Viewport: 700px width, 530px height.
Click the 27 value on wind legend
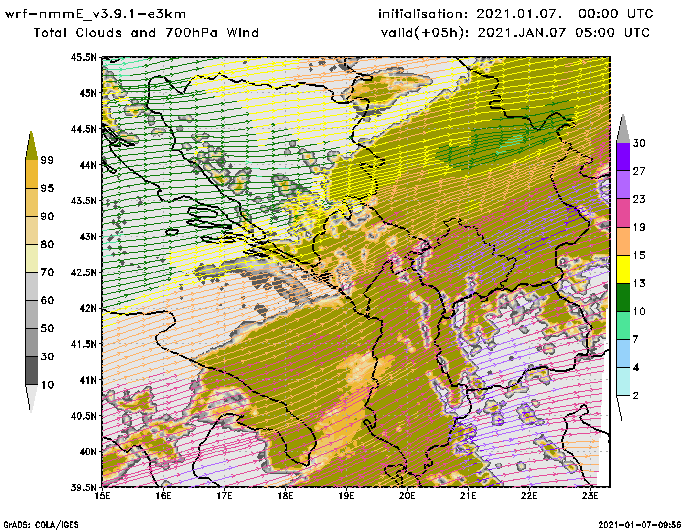pos(638,171)
